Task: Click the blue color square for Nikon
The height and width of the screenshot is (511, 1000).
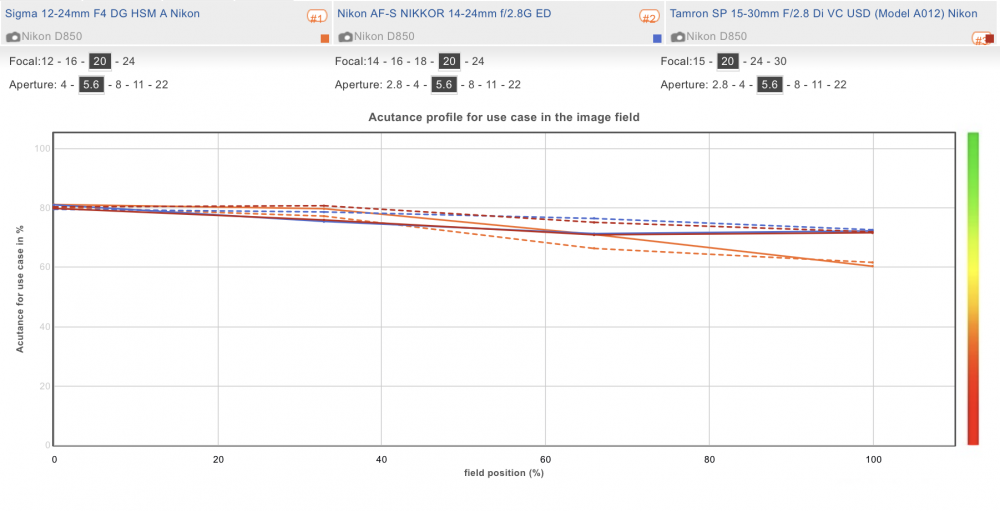Action: 657,39
